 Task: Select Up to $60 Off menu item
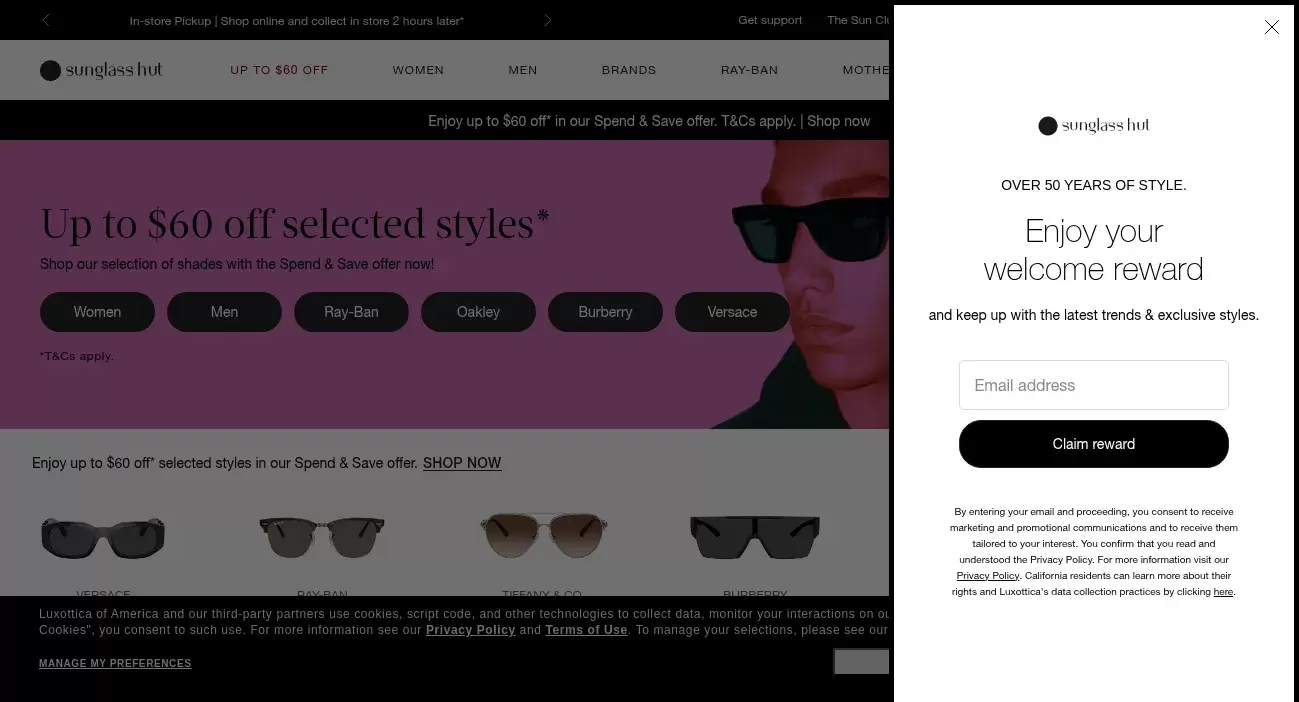pos(279,70)
